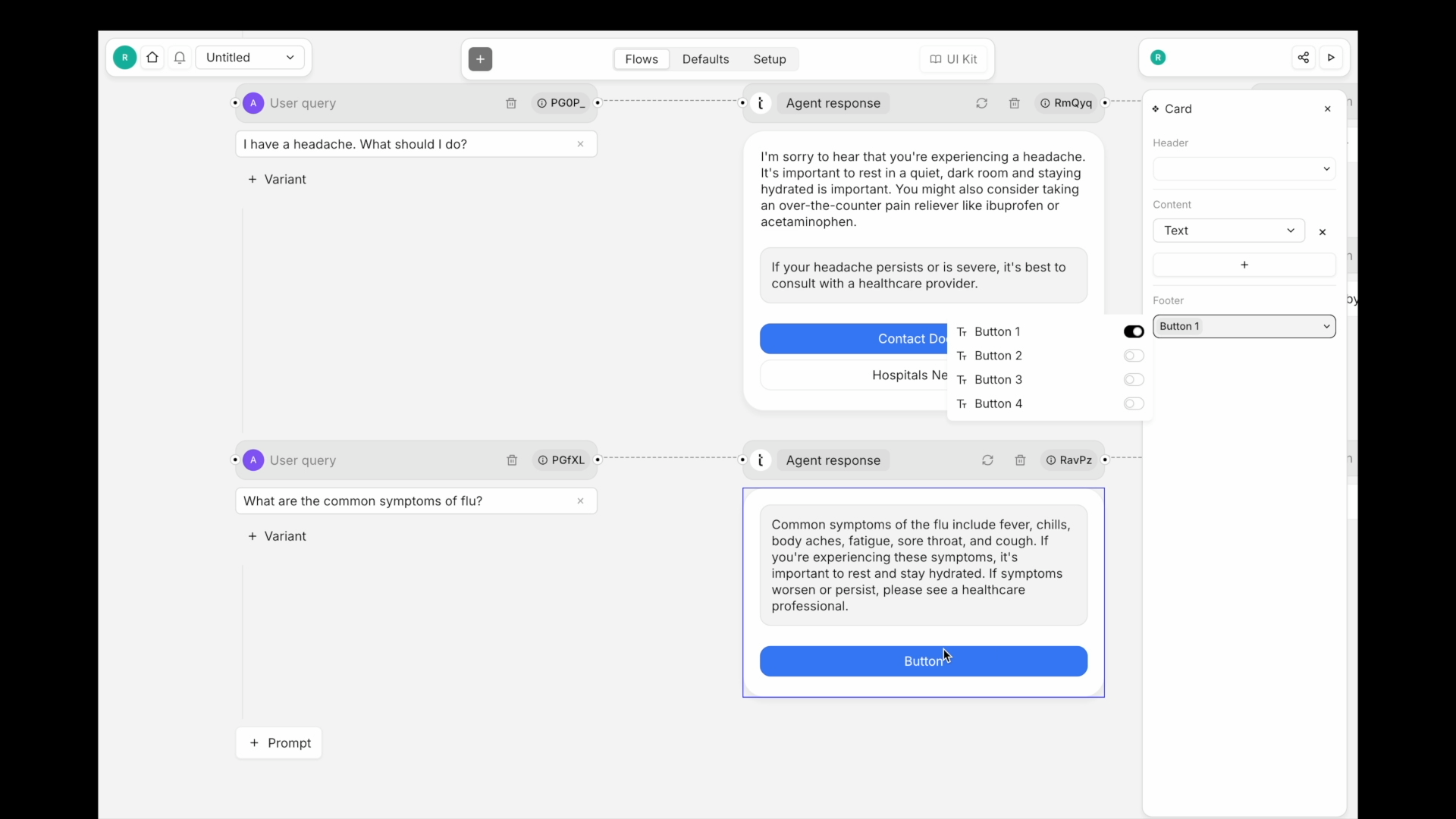
Task: Switch to the Defaults tab
Action: [705, 59]
